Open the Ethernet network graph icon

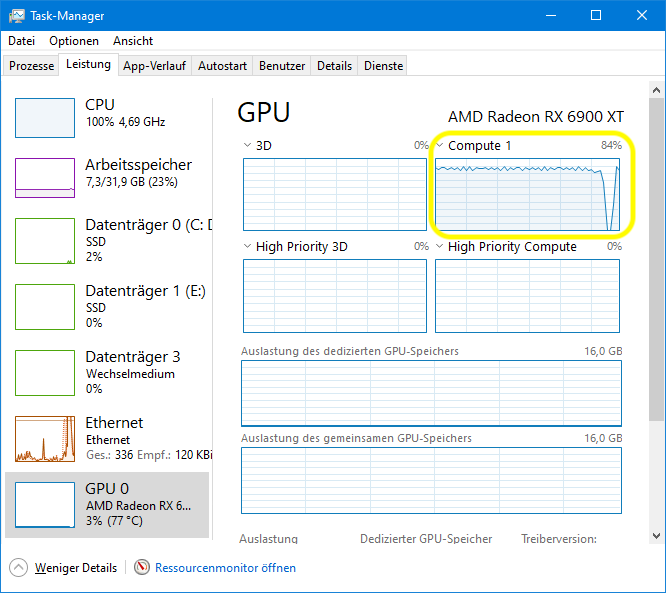pyautogui.click(x=45, y=439)
